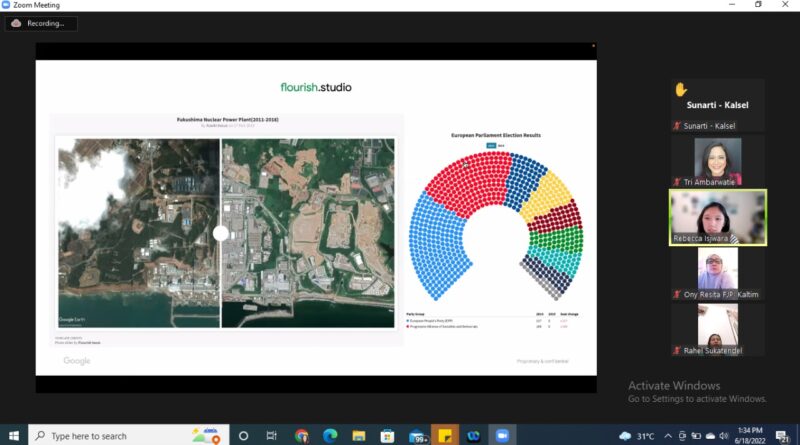
Task: Open File Explorer from the taskbar
Action: click(x=359, y=436)
